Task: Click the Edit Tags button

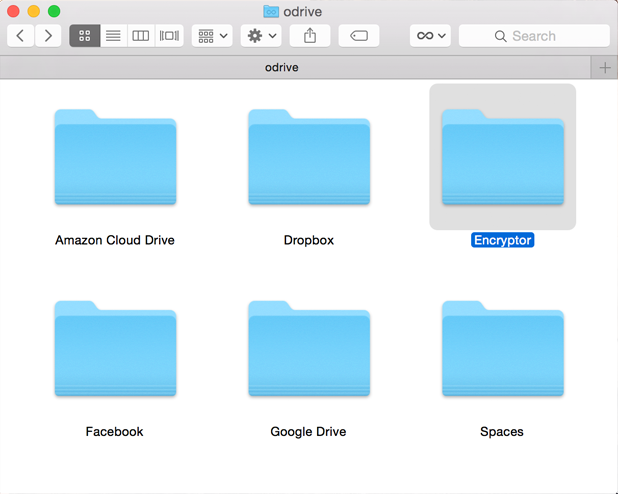Action: click(x=359, y=36)
